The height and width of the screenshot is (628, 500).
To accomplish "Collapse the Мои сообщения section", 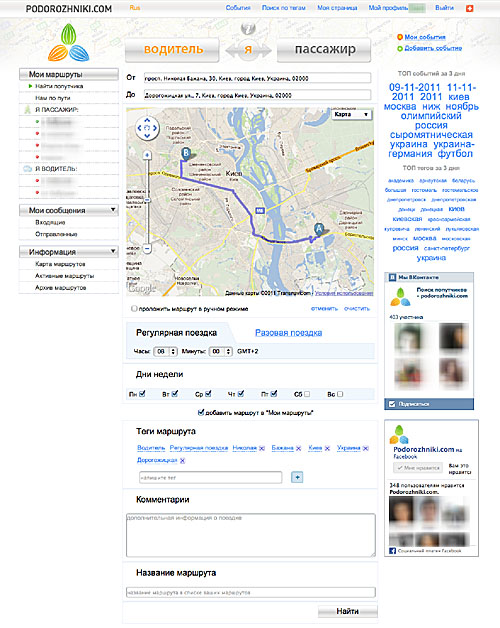I will [x=113, y=209].
